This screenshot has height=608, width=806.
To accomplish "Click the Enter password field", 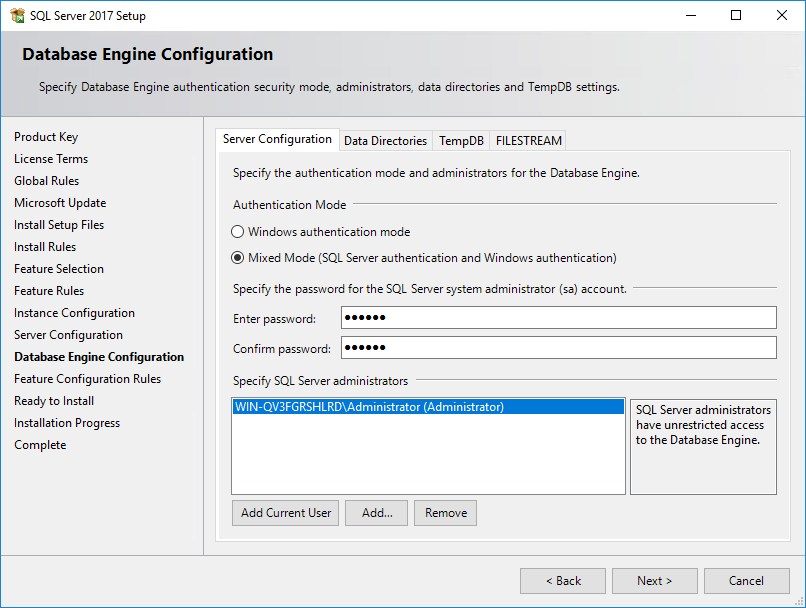I will click(x=559, y=318).
